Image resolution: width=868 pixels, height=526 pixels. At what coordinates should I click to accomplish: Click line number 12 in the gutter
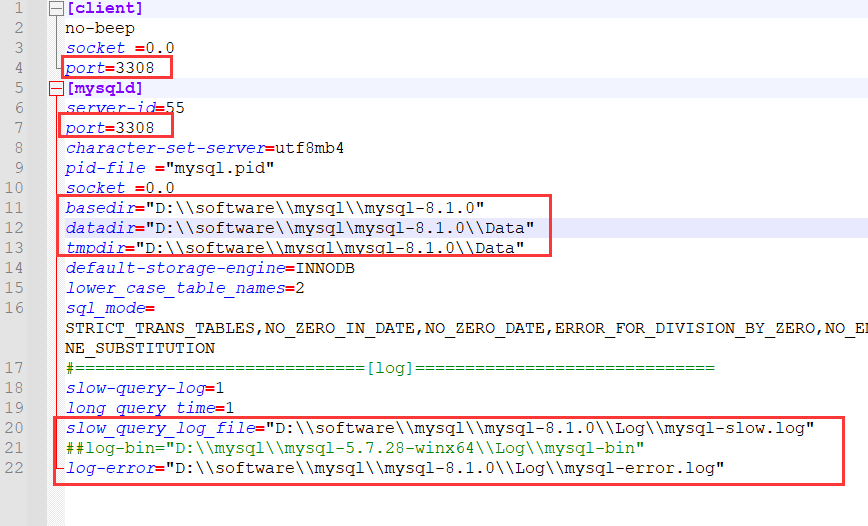click(x=14, y=228)
